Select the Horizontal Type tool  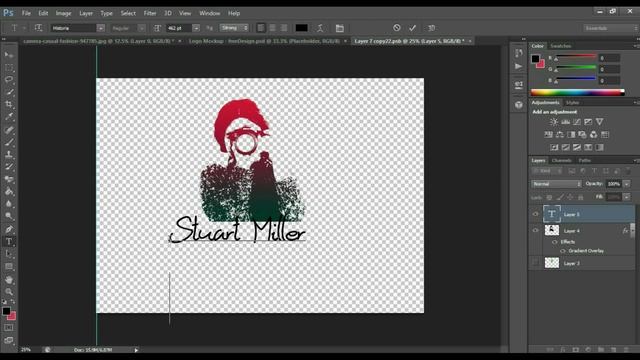tap(9, 242)
